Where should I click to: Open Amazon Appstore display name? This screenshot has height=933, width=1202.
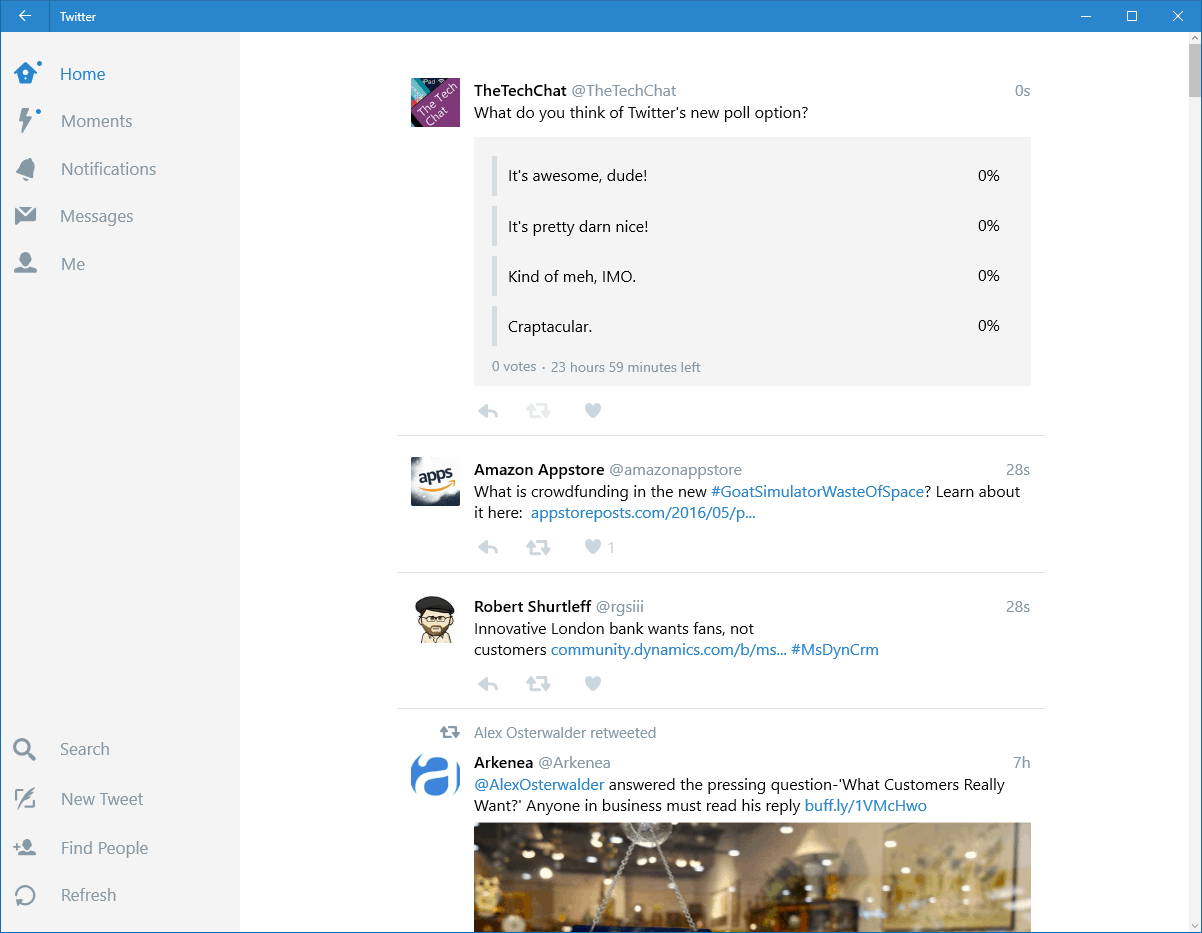[x=539, y=470]
